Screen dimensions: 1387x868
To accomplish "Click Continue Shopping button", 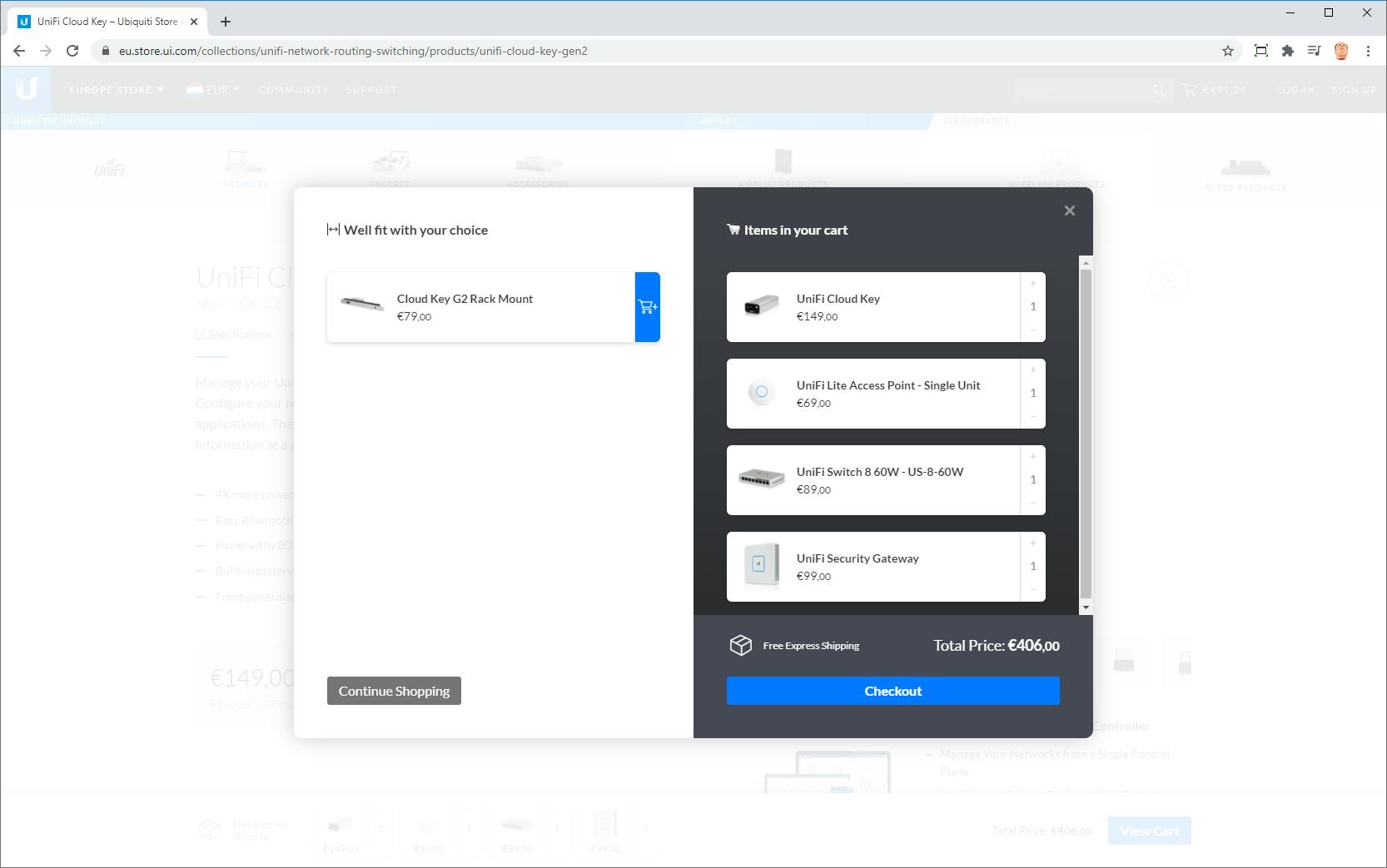I will pyautogui.click(x=394, y=691).
